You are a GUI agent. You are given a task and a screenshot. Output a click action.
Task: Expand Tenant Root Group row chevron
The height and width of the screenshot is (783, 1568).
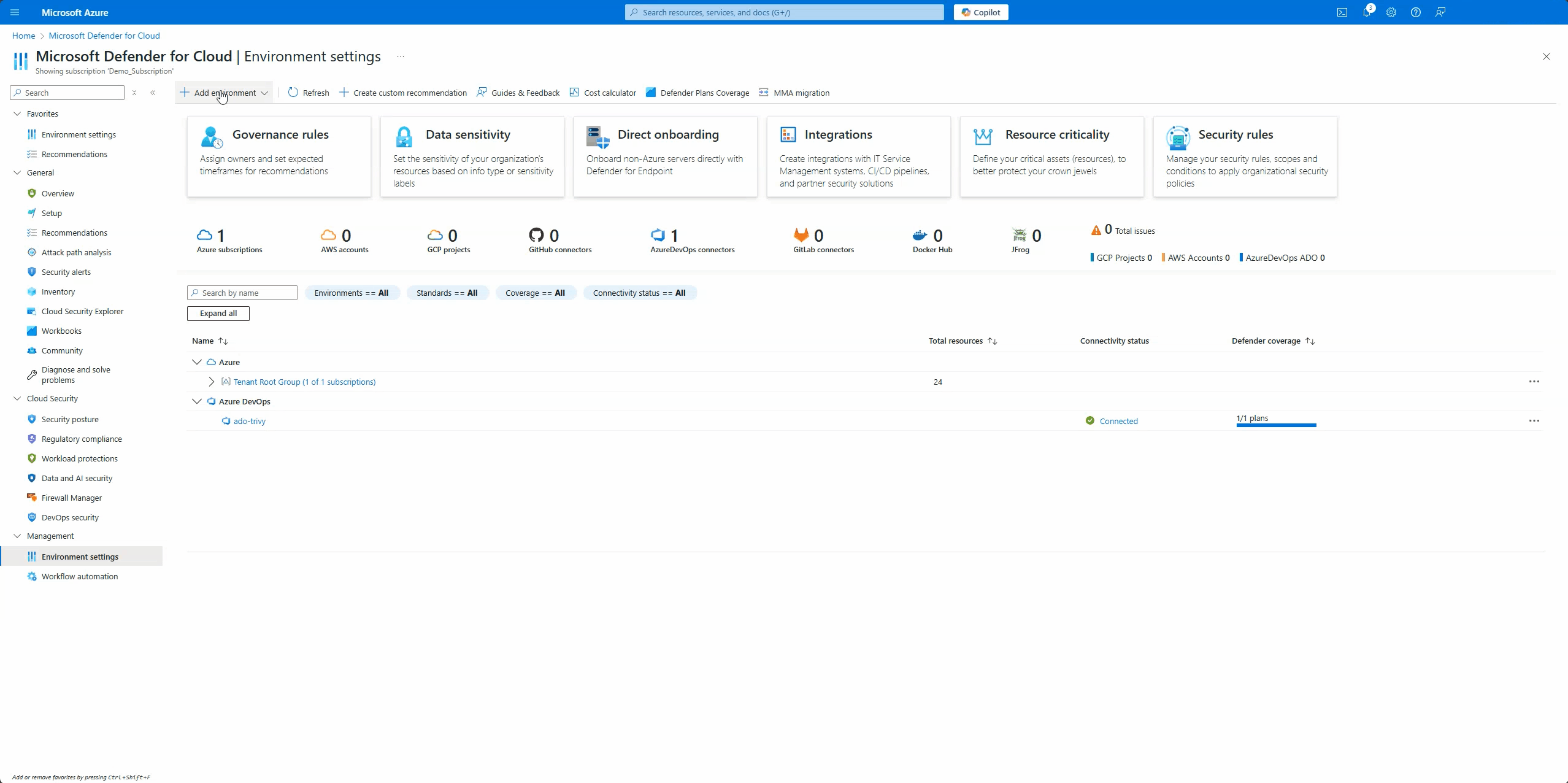point(212,382)
